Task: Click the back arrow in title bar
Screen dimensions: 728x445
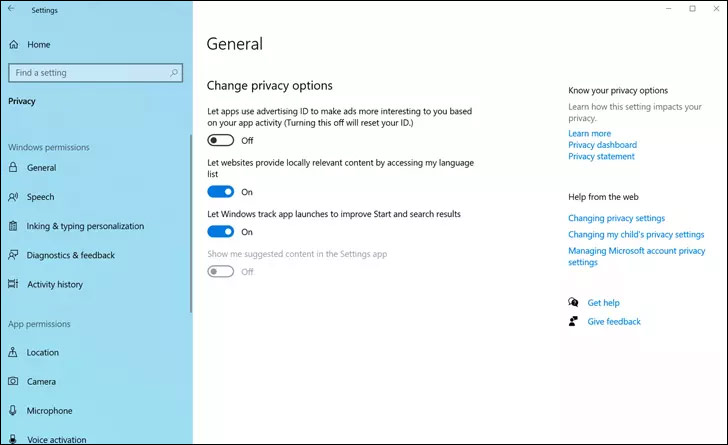Action: [x=11, y=10]
